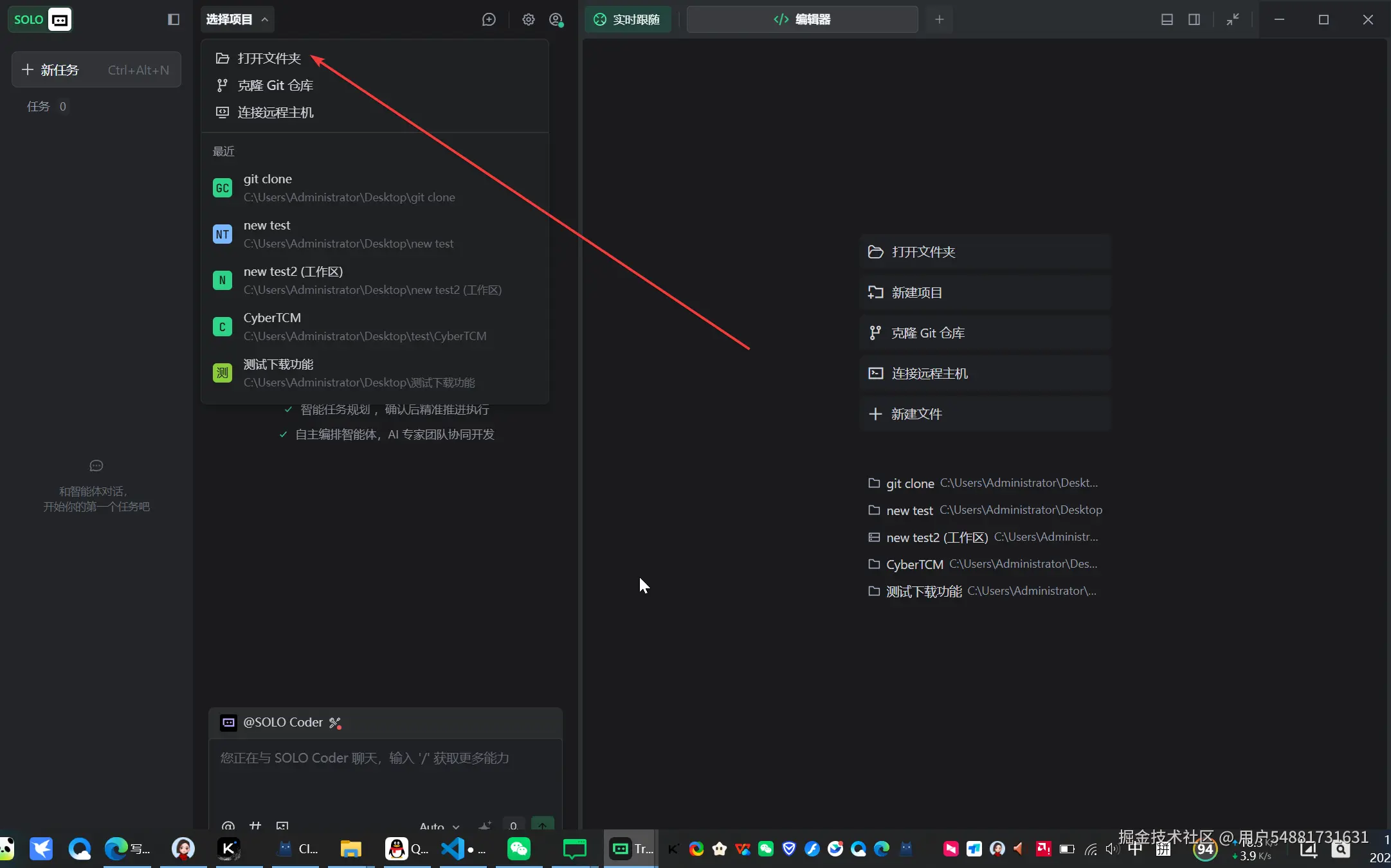This screenshot has height=868, width=1391.
Task: Open settings via the gear icon
Action: (528, 19)
